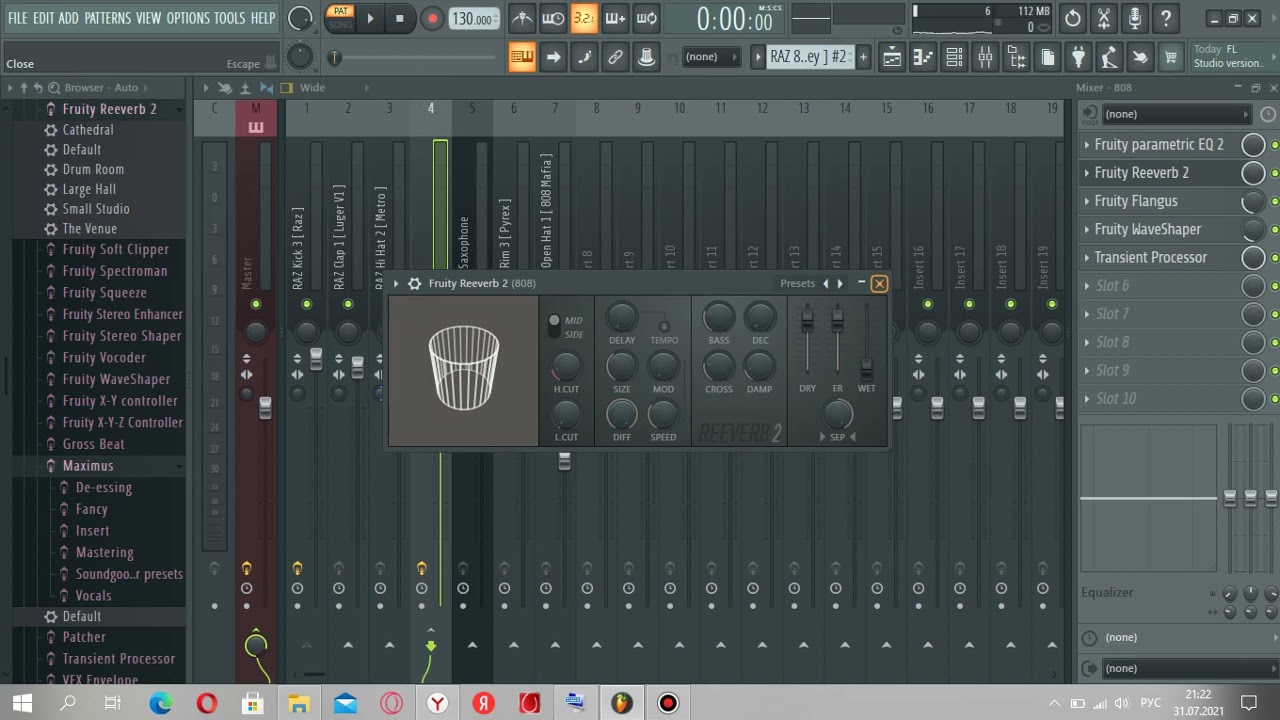The width and height of the screenshot is (1280, 720).
Task: Open the Transient Processor slot menu arrow
Action: click(x=1087, y=257)
